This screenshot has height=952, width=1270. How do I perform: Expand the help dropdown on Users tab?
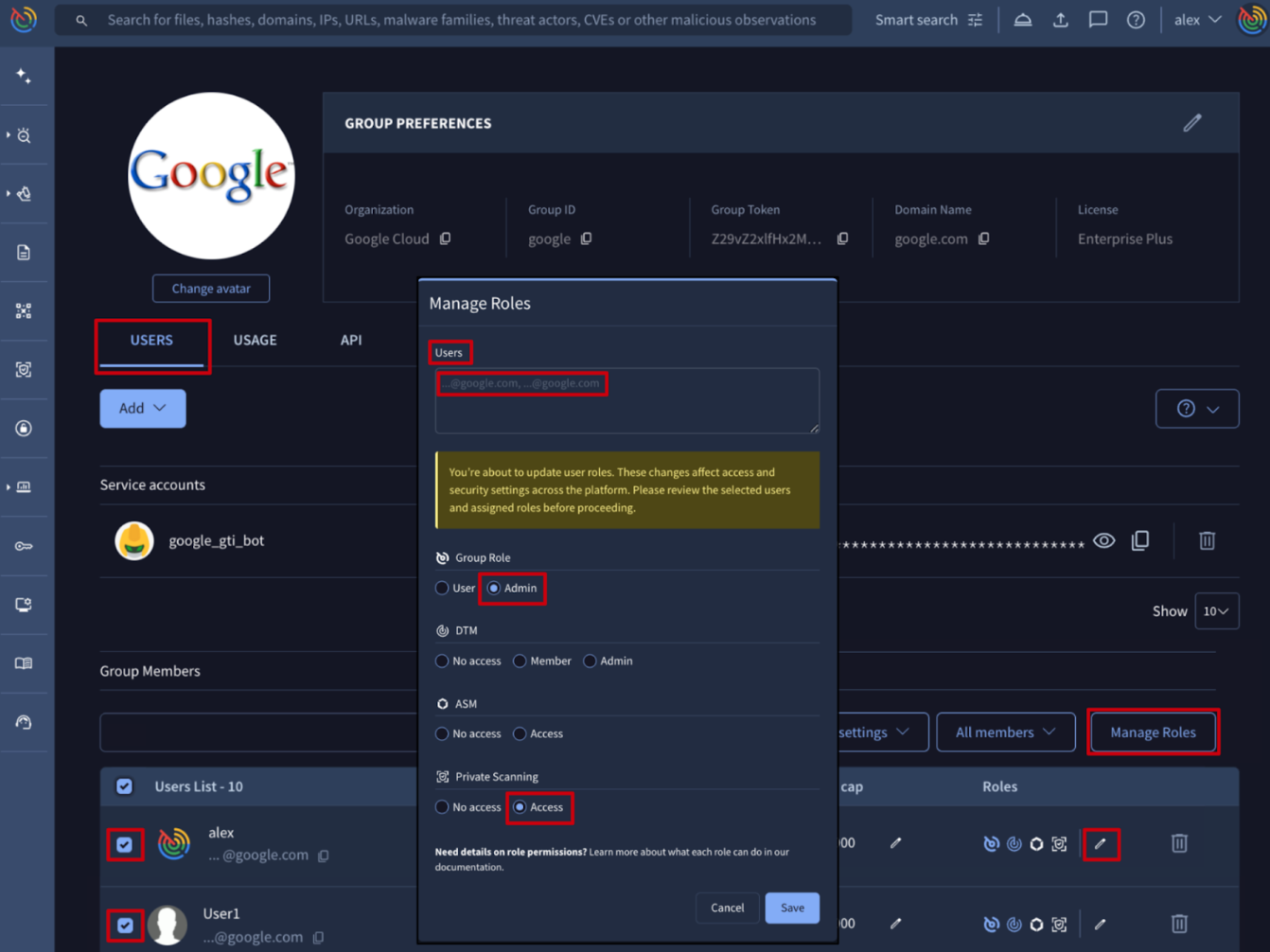click(x=1197, y=409)
